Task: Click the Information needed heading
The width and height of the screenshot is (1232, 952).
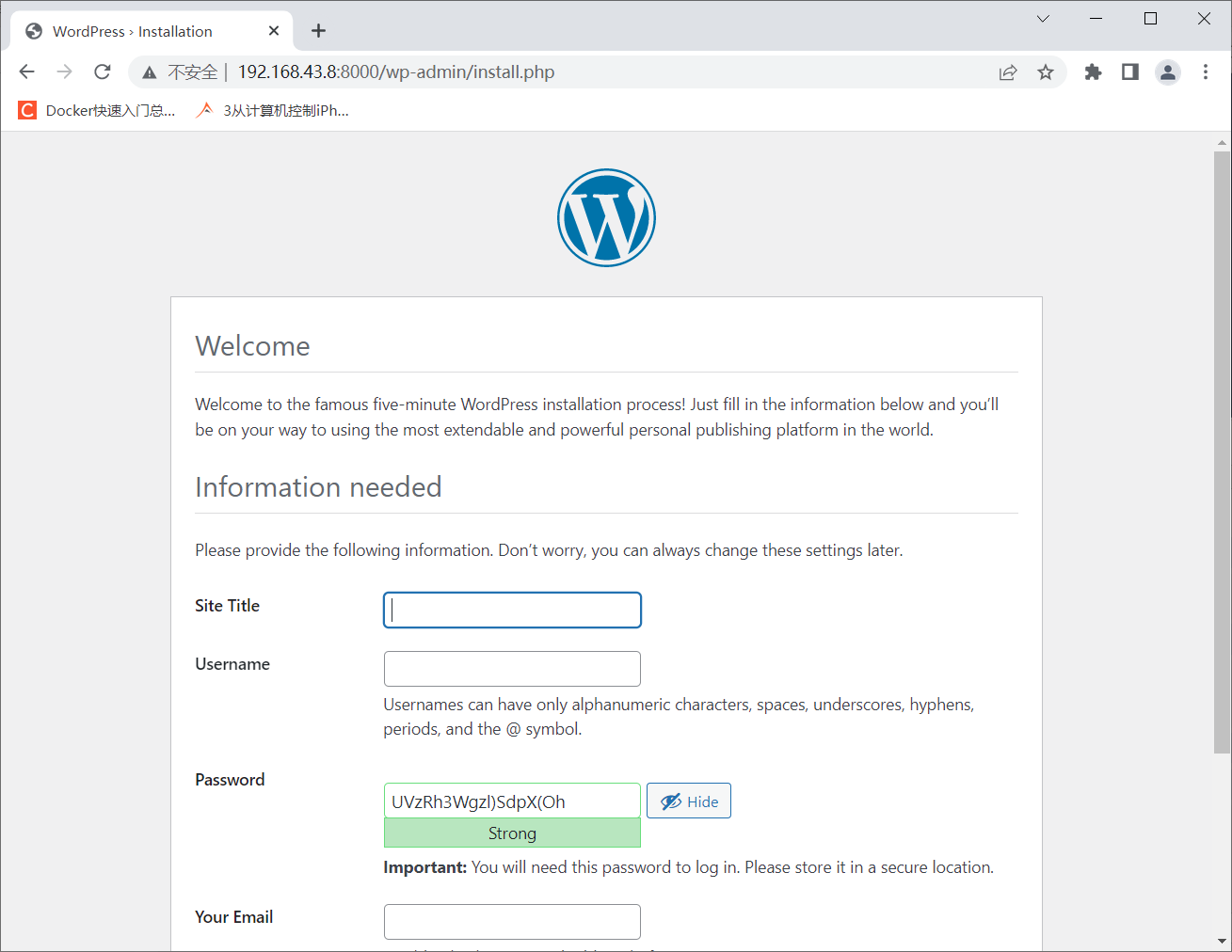Action: click(318, 487)
